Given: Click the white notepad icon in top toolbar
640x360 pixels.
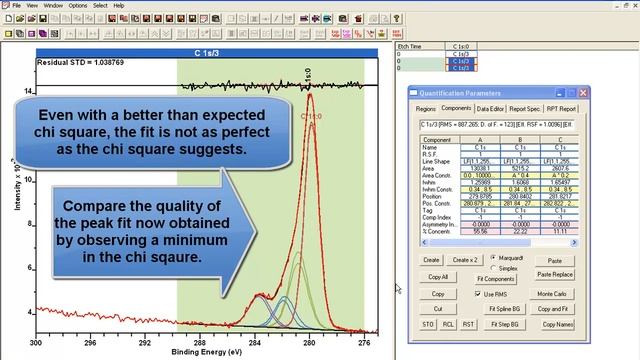Looking at the screenshot, I should pyautogui.click(x=204, y=19).
